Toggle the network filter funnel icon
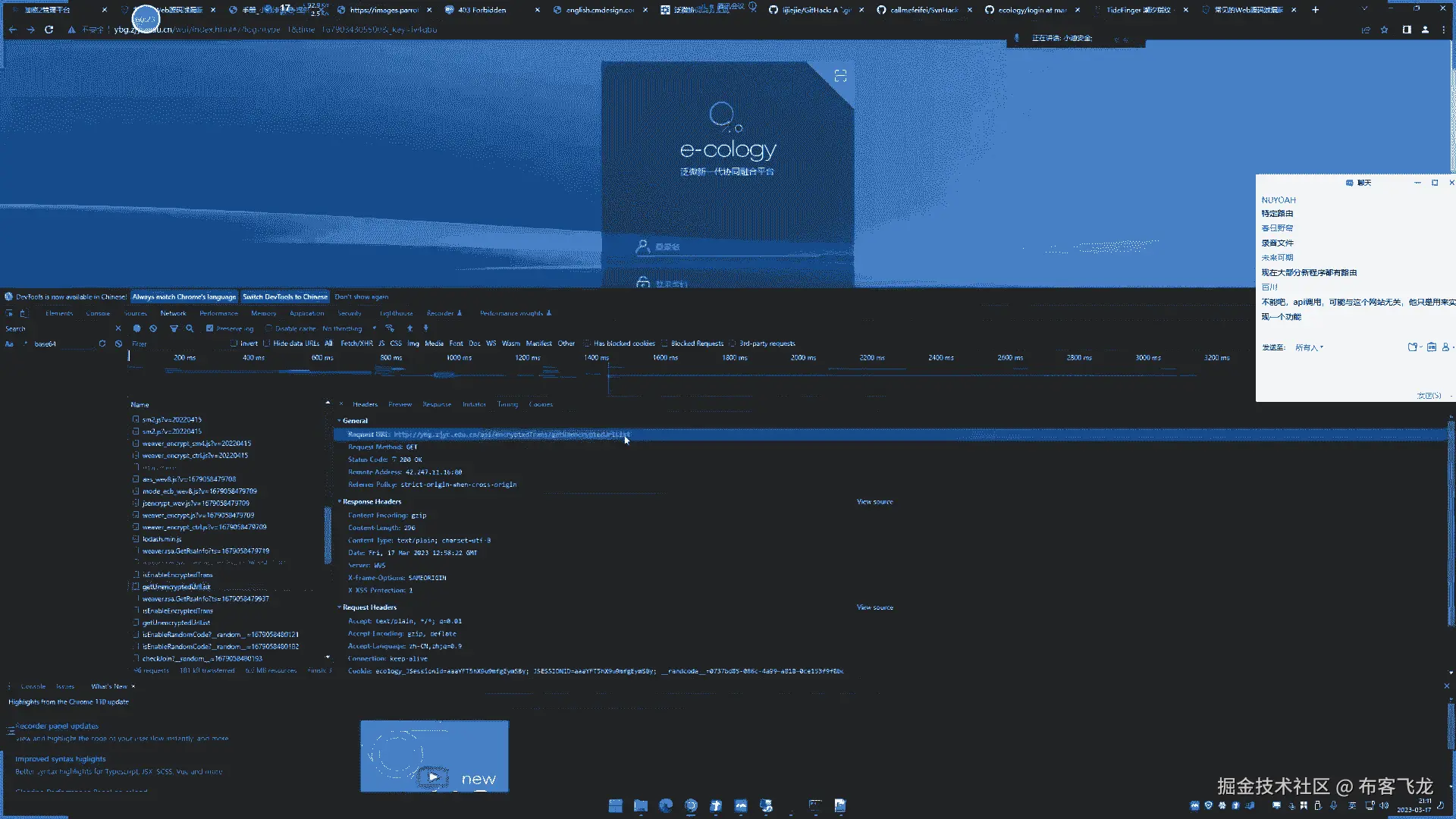 (174, 328)
